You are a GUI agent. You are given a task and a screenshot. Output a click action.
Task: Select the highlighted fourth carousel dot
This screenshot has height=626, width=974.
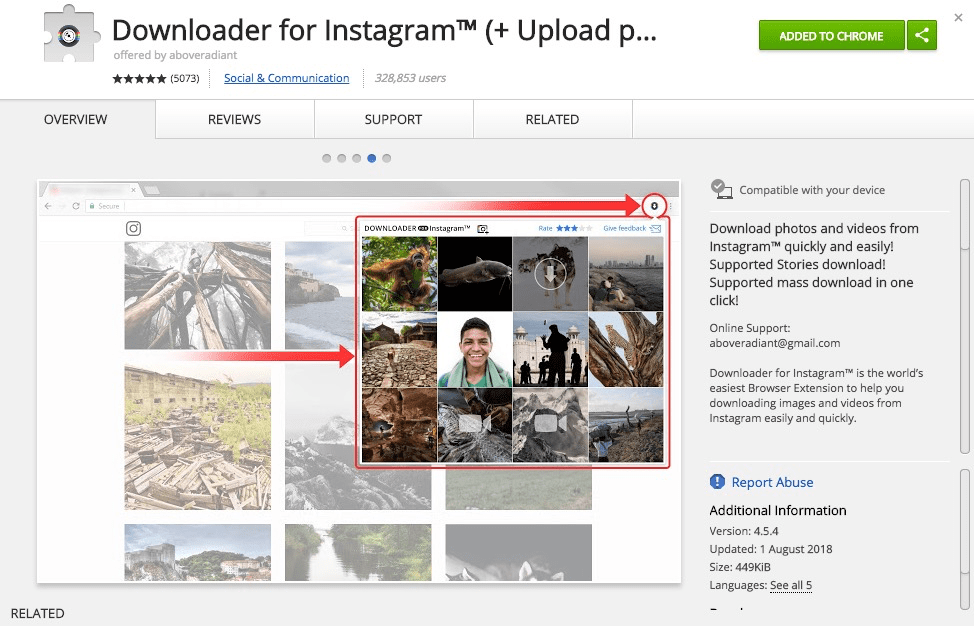pos(371,158)
